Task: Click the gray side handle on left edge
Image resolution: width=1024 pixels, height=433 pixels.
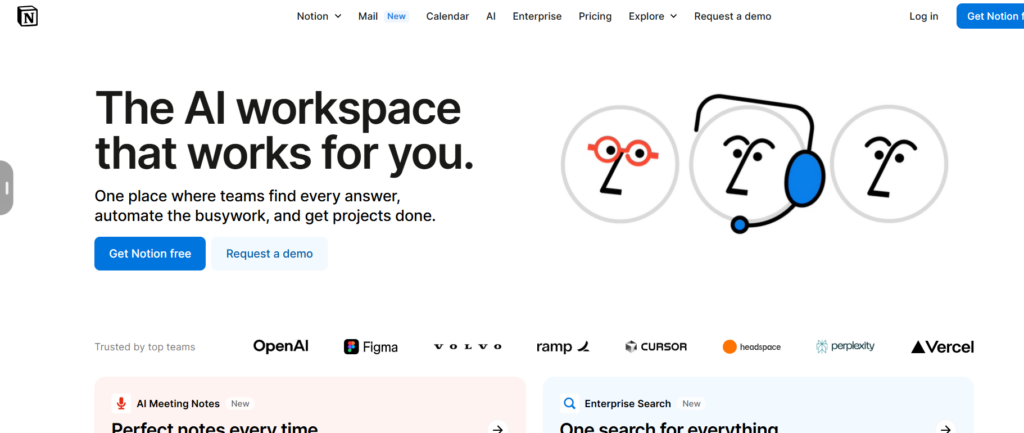Action: point(6,188)
